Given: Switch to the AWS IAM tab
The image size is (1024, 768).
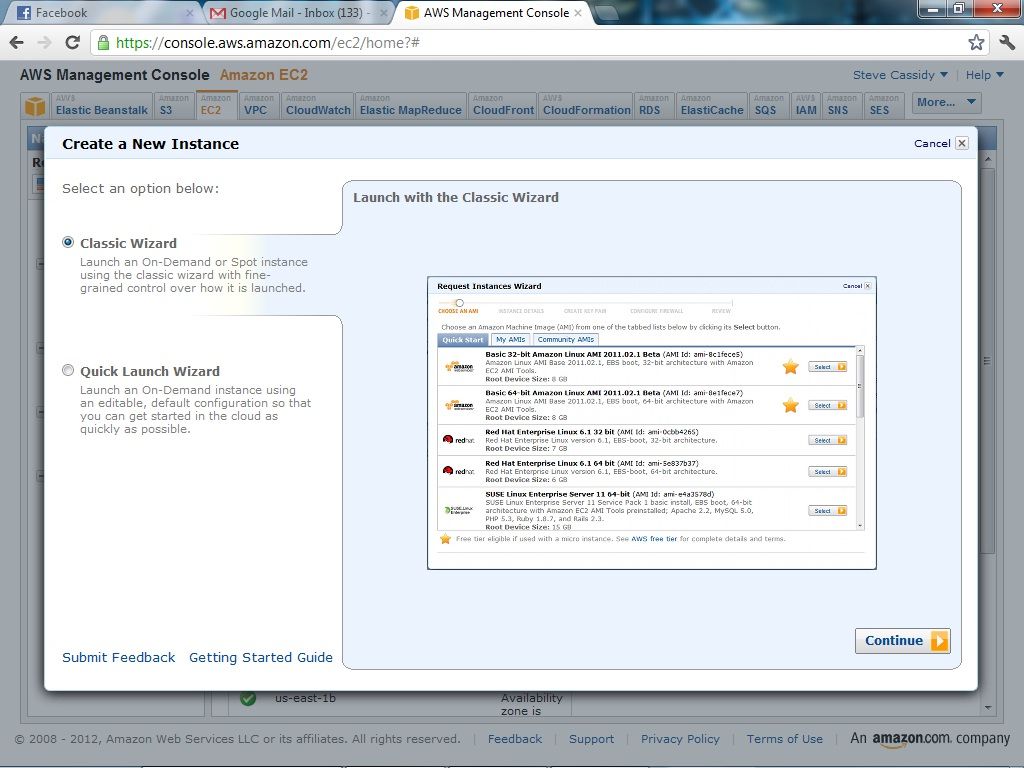Looking at the screenshot, I should coord(806,106).
